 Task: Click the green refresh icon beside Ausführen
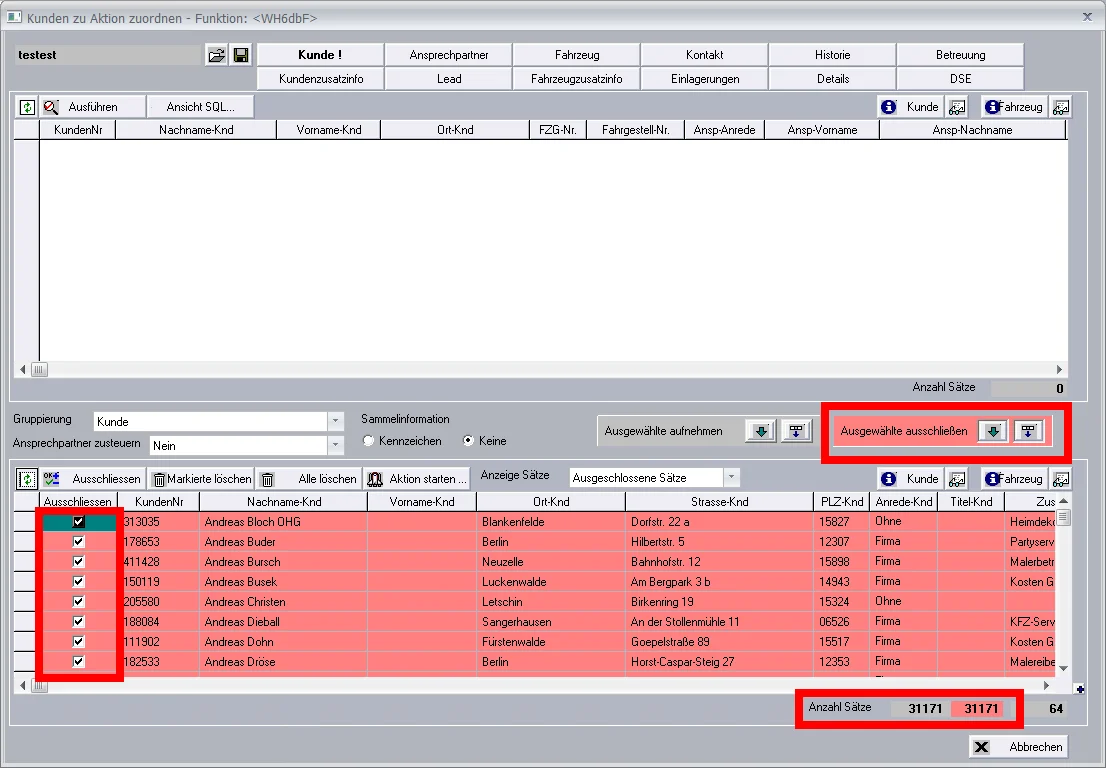(x=27, y=107)
